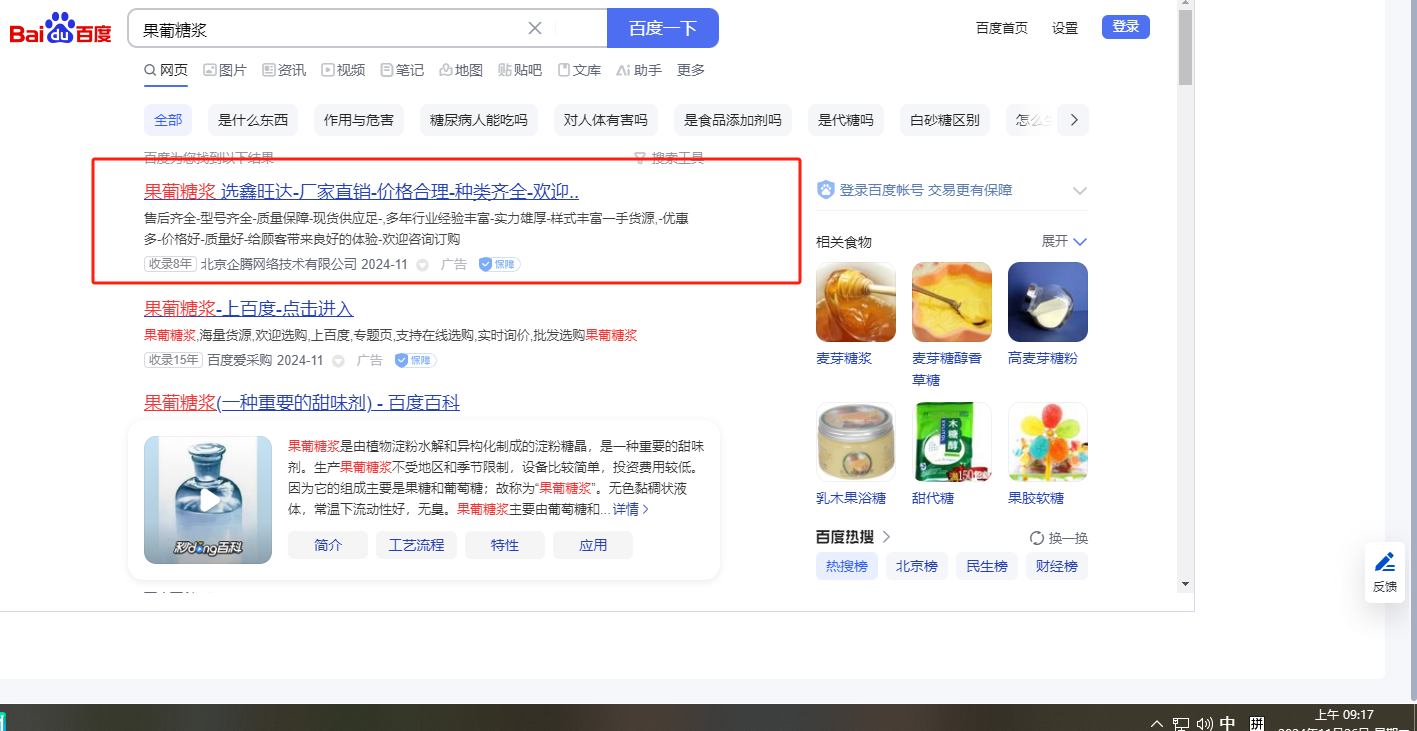This screenshot has height=731, width=1417.
Task: Click the 简介 button
Action: pos(328,545)
